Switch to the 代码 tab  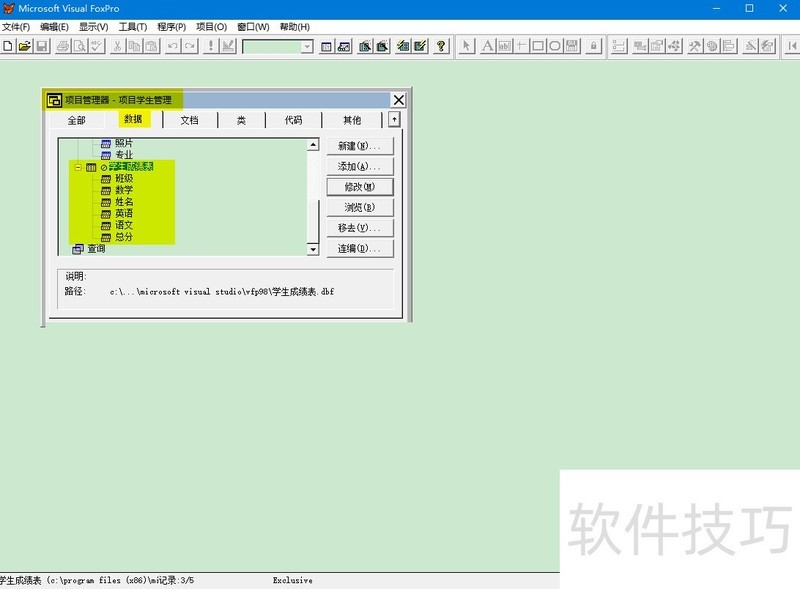(293, 120)
